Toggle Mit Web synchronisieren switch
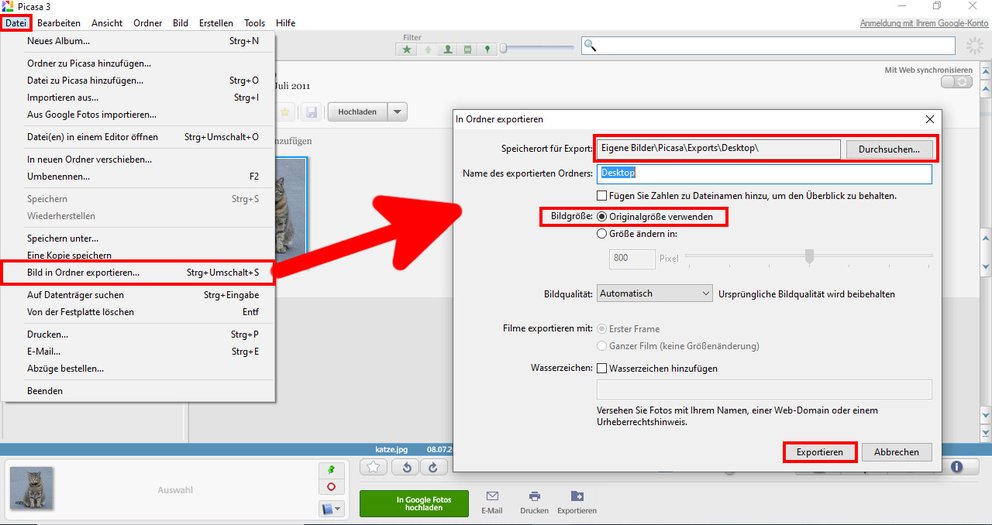Image resolution: width=992 pixels, height=525 pixels. tap(956, 82)
